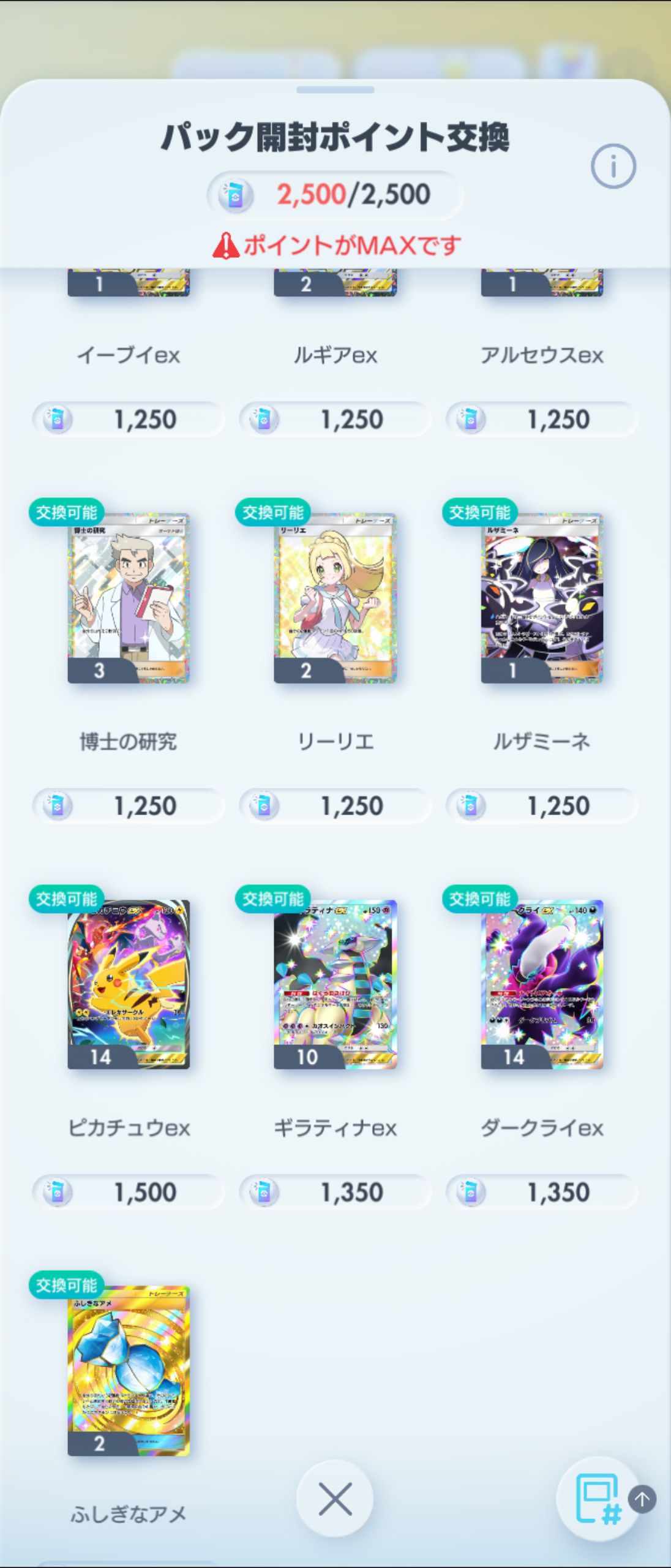This screenshot has height=1568, width=671.
Task: Tap the ルギアex card name label
Action: pos(335,355)
